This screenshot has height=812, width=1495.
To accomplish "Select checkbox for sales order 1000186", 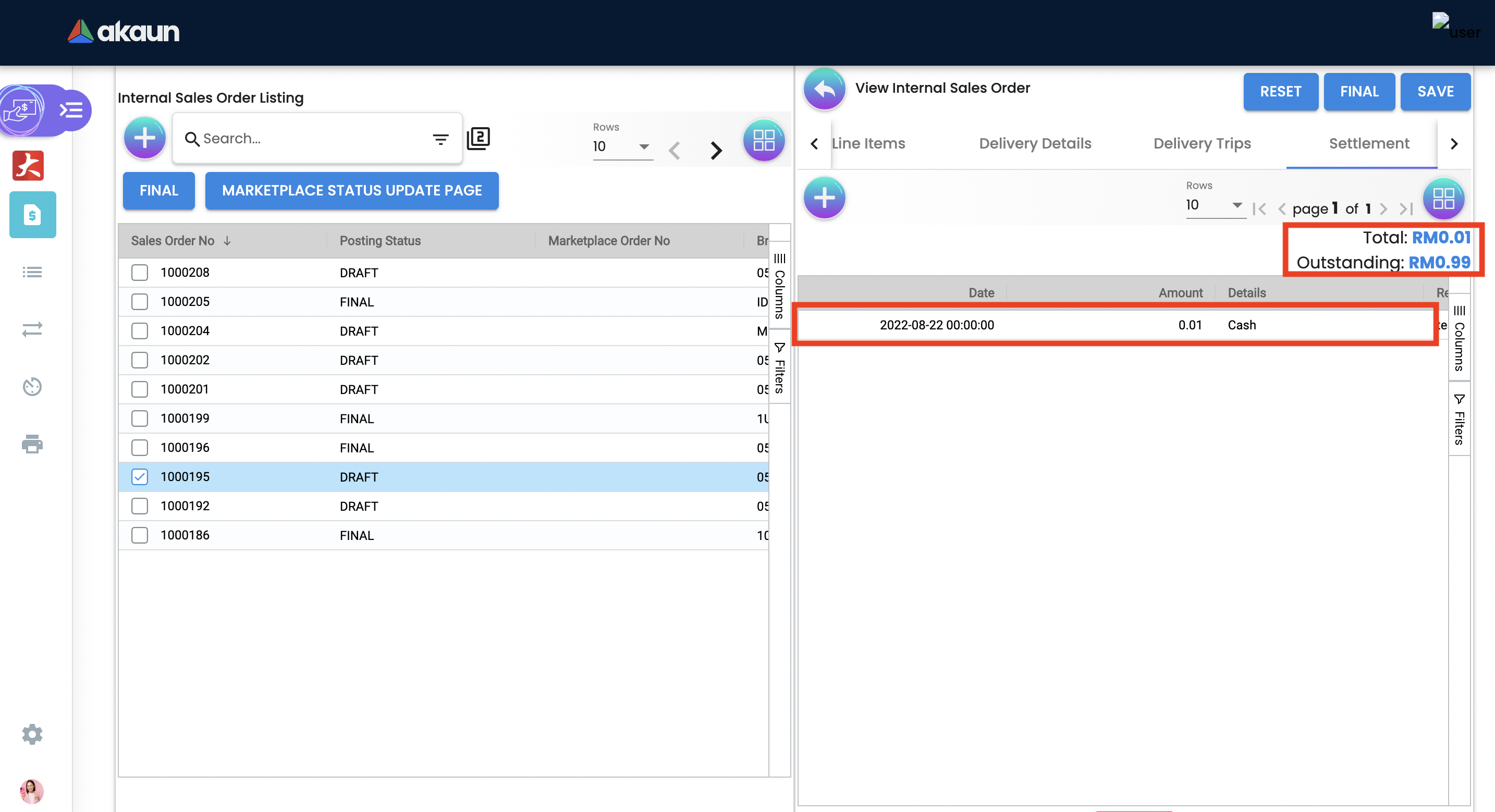I will click(139, 535).
